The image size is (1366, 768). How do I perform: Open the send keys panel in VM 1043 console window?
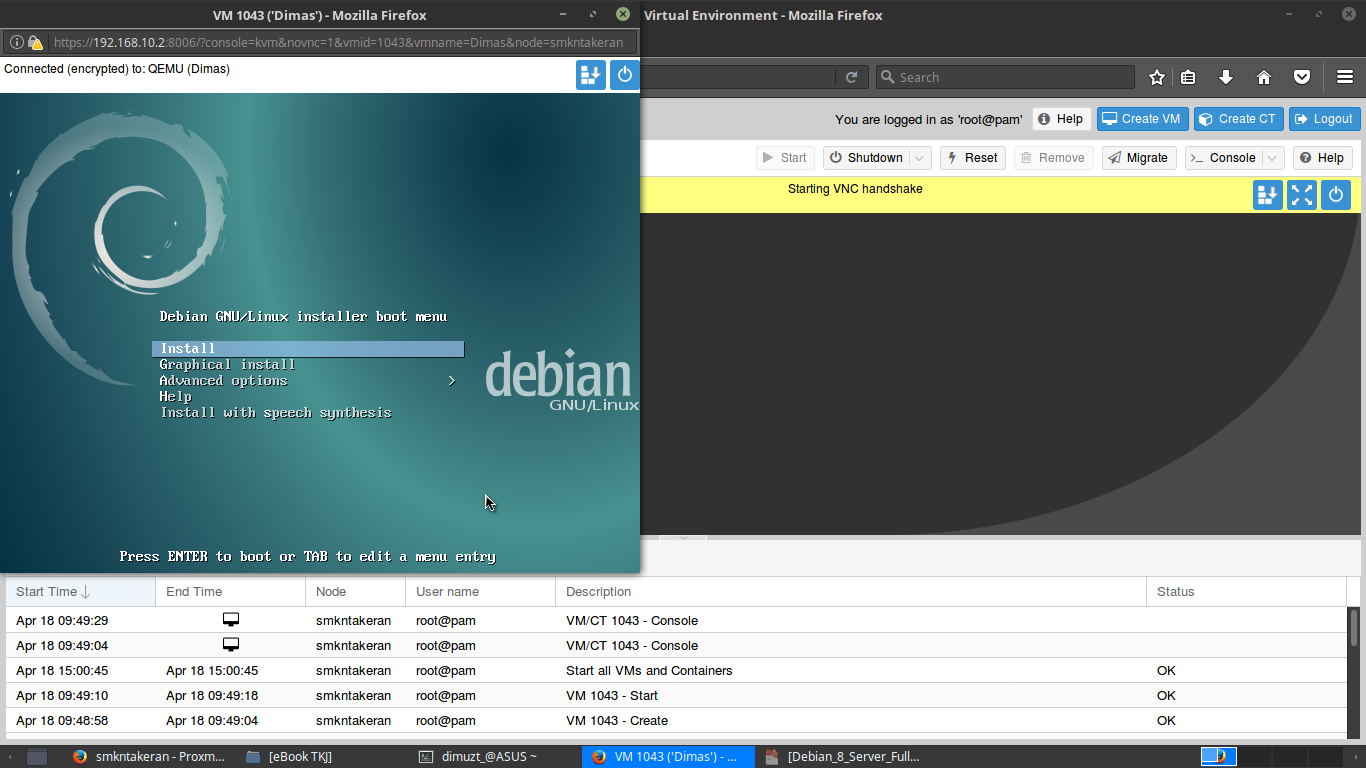tap(591, 75)
